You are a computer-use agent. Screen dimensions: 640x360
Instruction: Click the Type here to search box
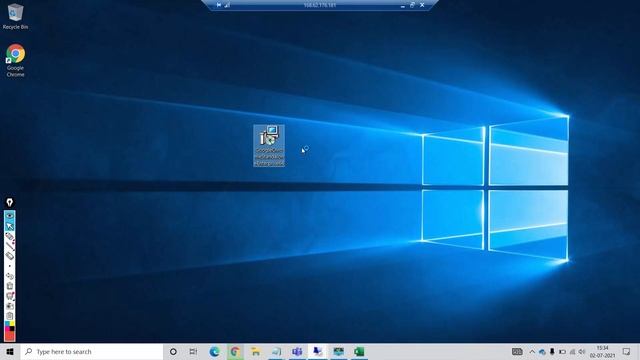91,351
